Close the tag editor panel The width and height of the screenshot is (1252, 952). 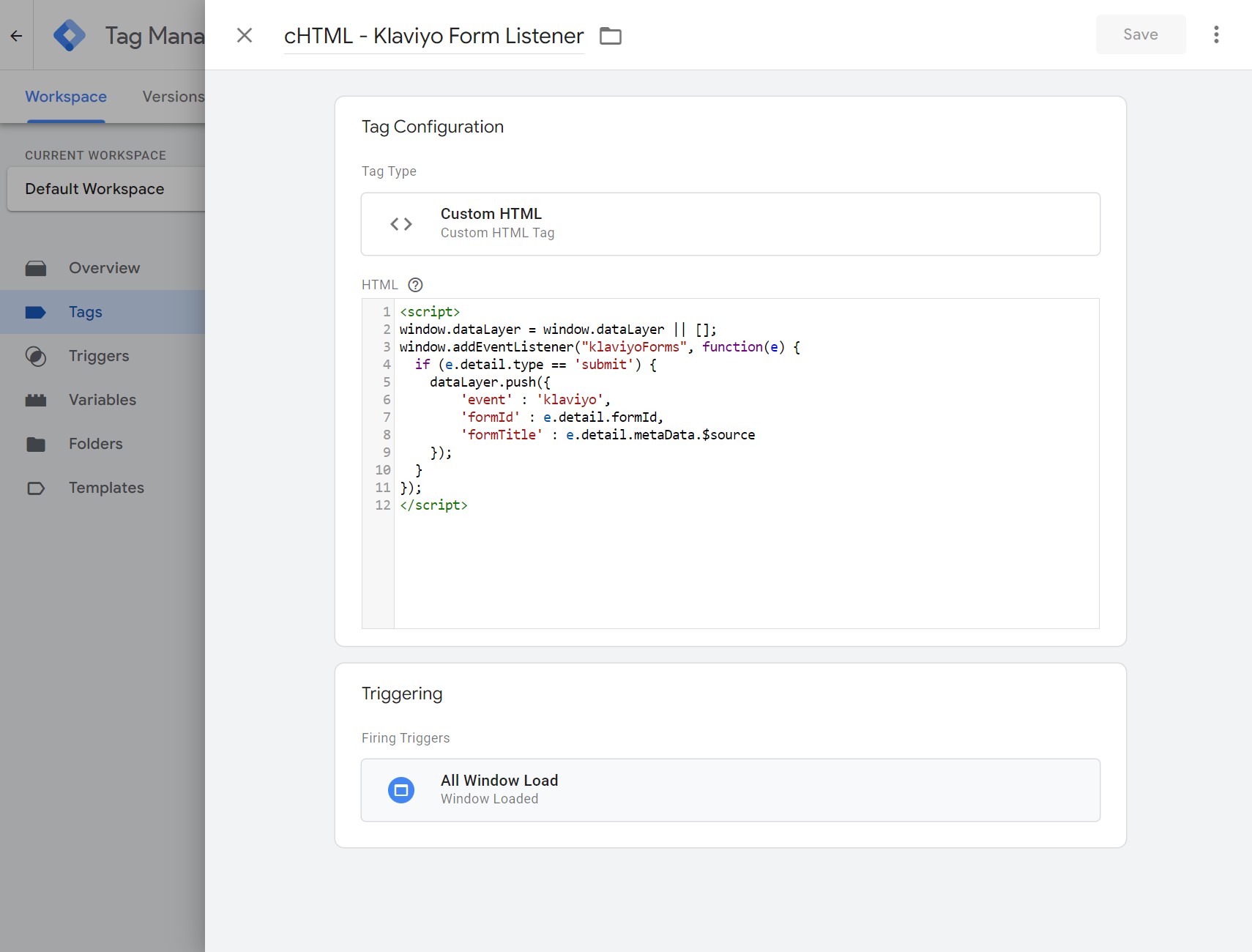245,35
